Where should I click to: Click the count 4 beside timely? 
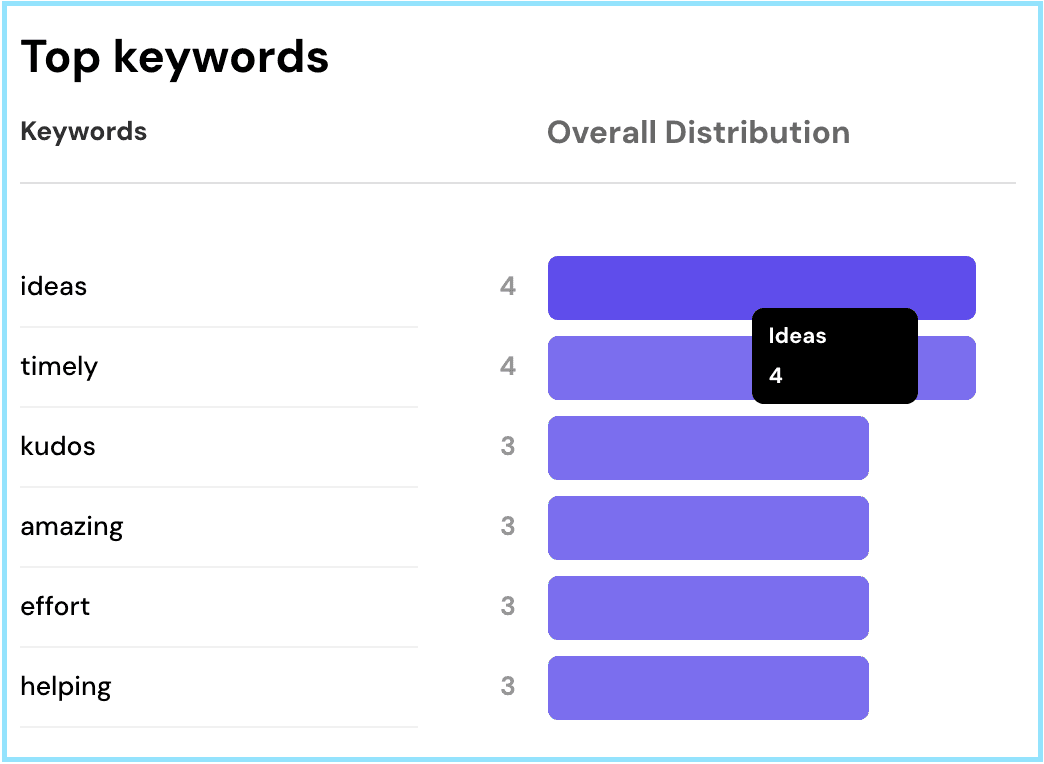(x=508, y=367)
